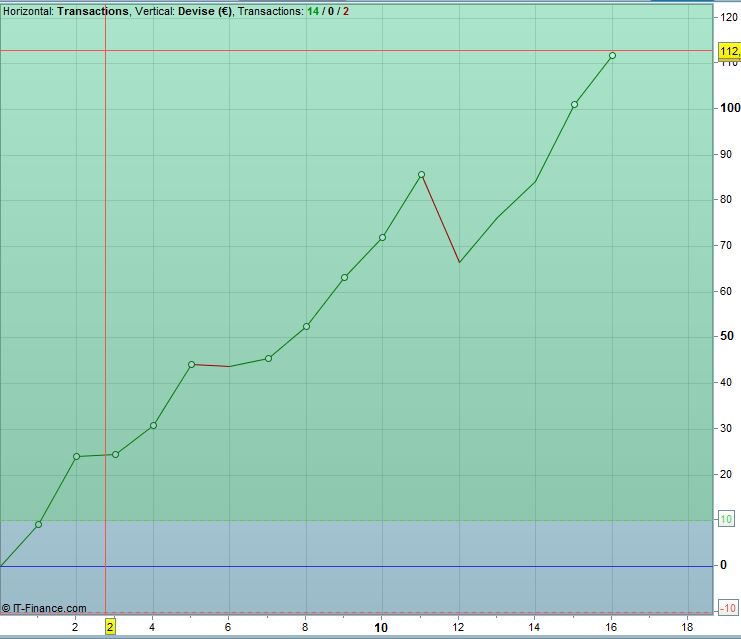Screen dimensions: 741x639
Task: Click the 60 label on the vertical axis
Action: [726, 291]
